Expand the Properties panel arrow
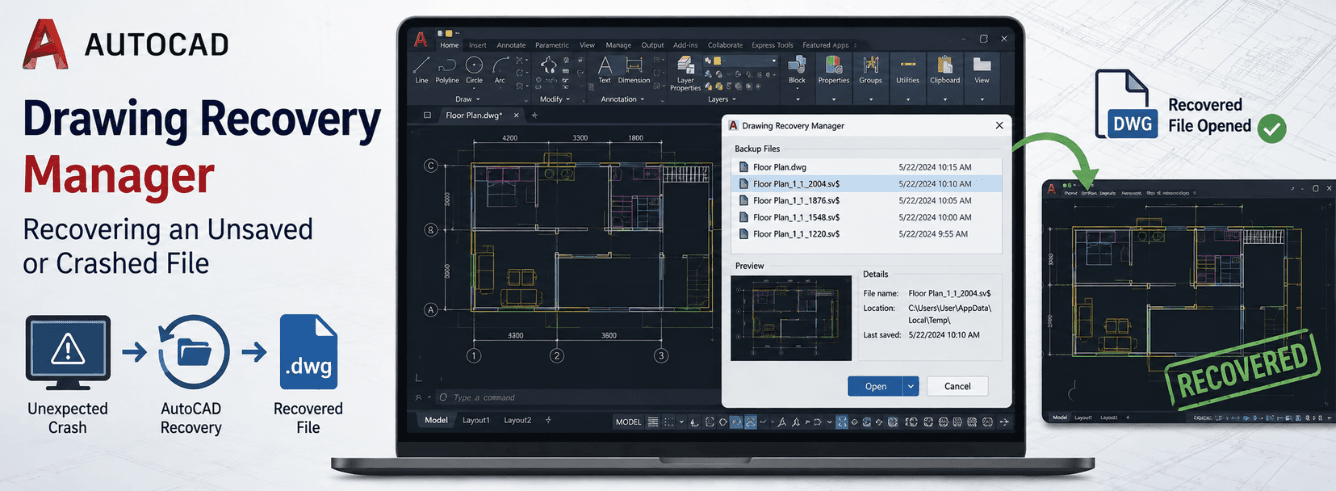 [834, 99]
